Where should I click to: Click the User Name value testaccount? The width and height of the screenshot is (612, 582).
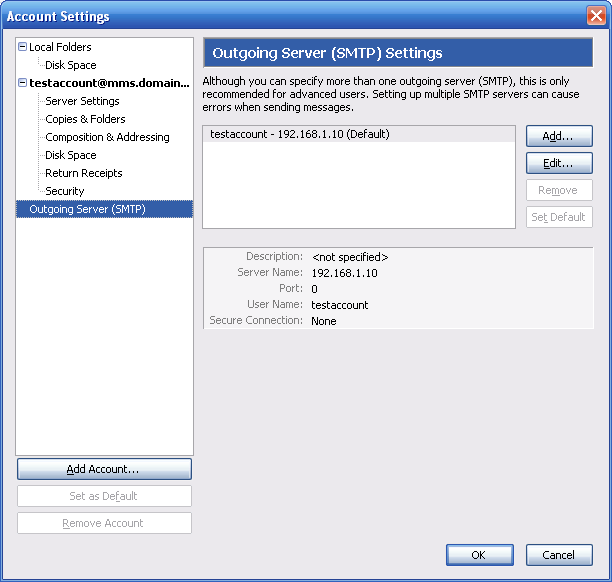pyautogui.click(x=340, y=305)
